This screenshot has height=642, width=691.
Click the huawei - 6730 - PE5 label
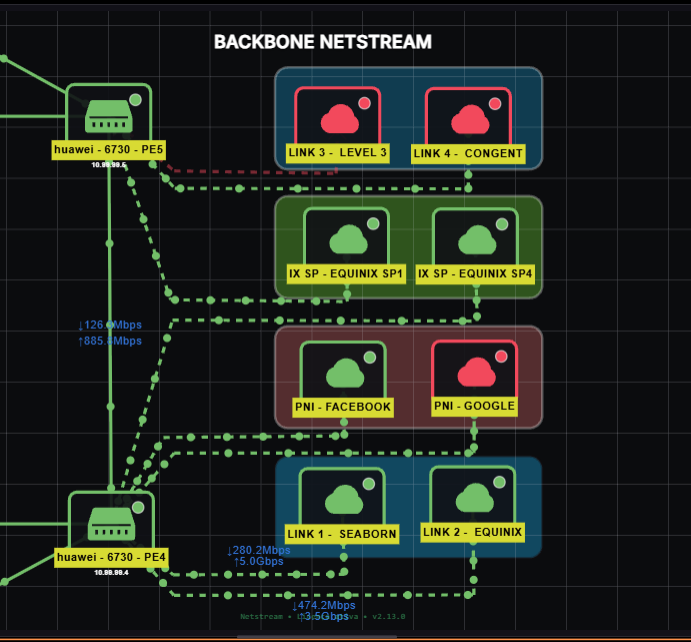click(108, 150)
